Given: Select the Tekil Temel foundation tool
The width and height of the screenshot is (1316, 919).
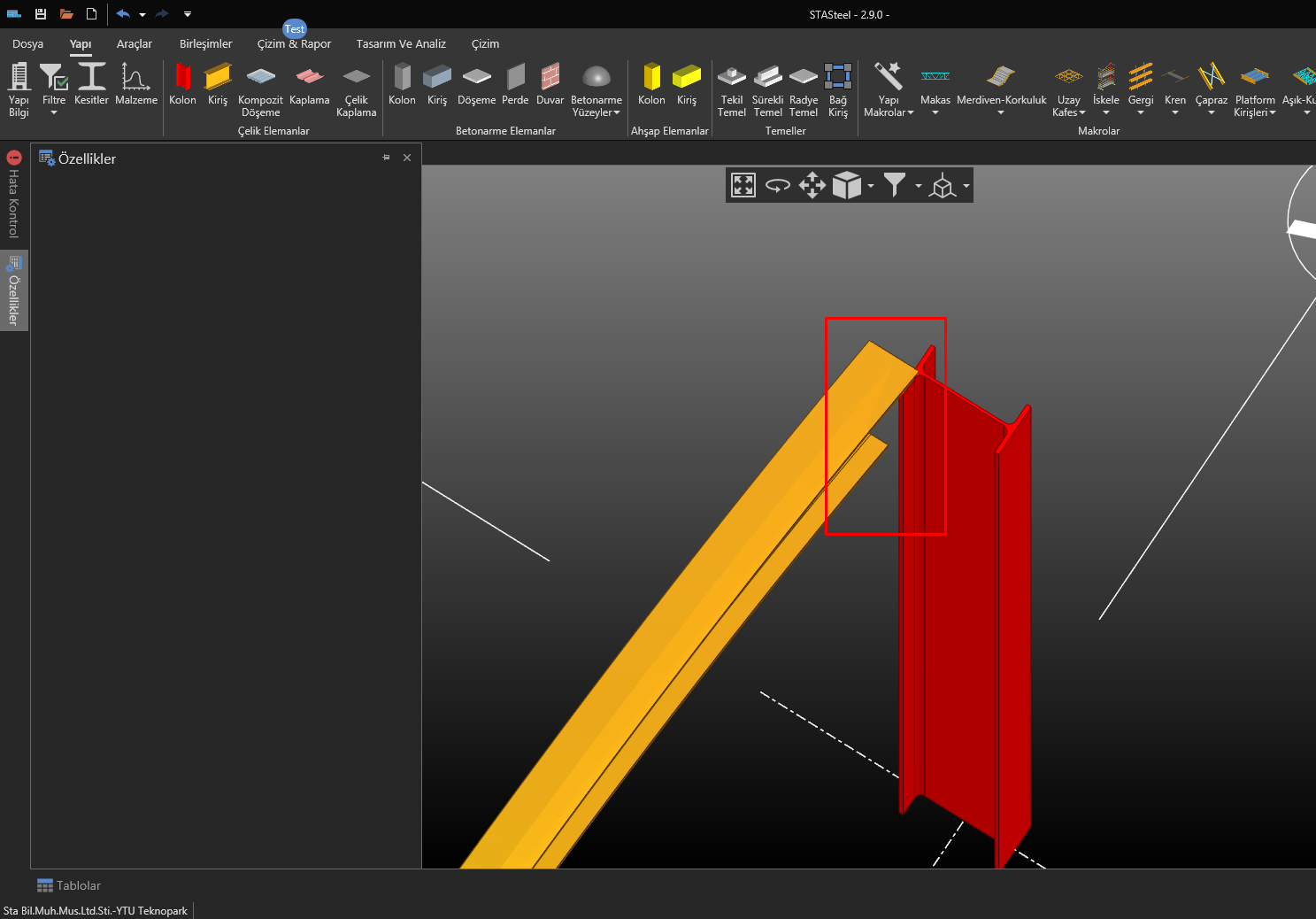Looking at the screenshot, I should (731, 89).
